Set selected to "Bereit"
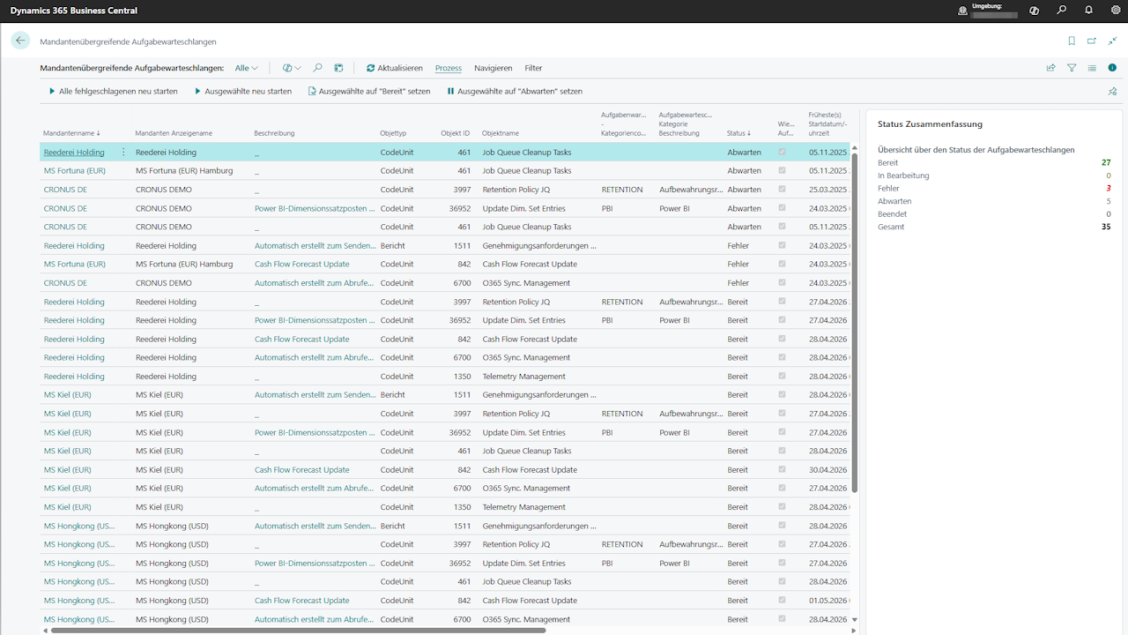1128x635 pixels. tap(369, 91)
